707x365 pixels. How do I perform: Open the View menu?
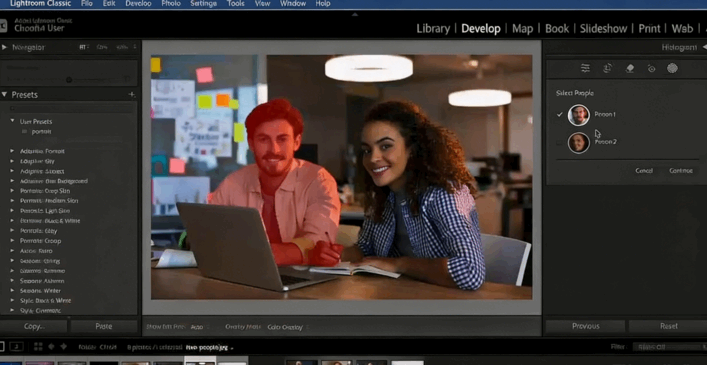(262, 4)
